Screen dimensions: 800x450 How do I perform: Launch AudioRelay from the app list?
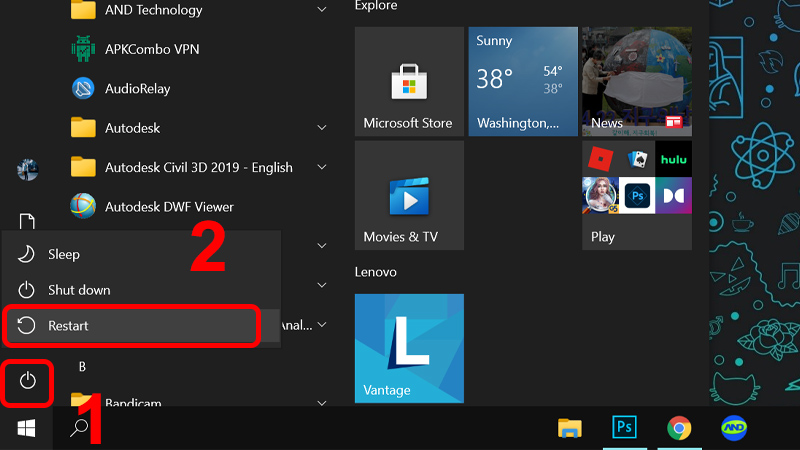click(83, 88)
